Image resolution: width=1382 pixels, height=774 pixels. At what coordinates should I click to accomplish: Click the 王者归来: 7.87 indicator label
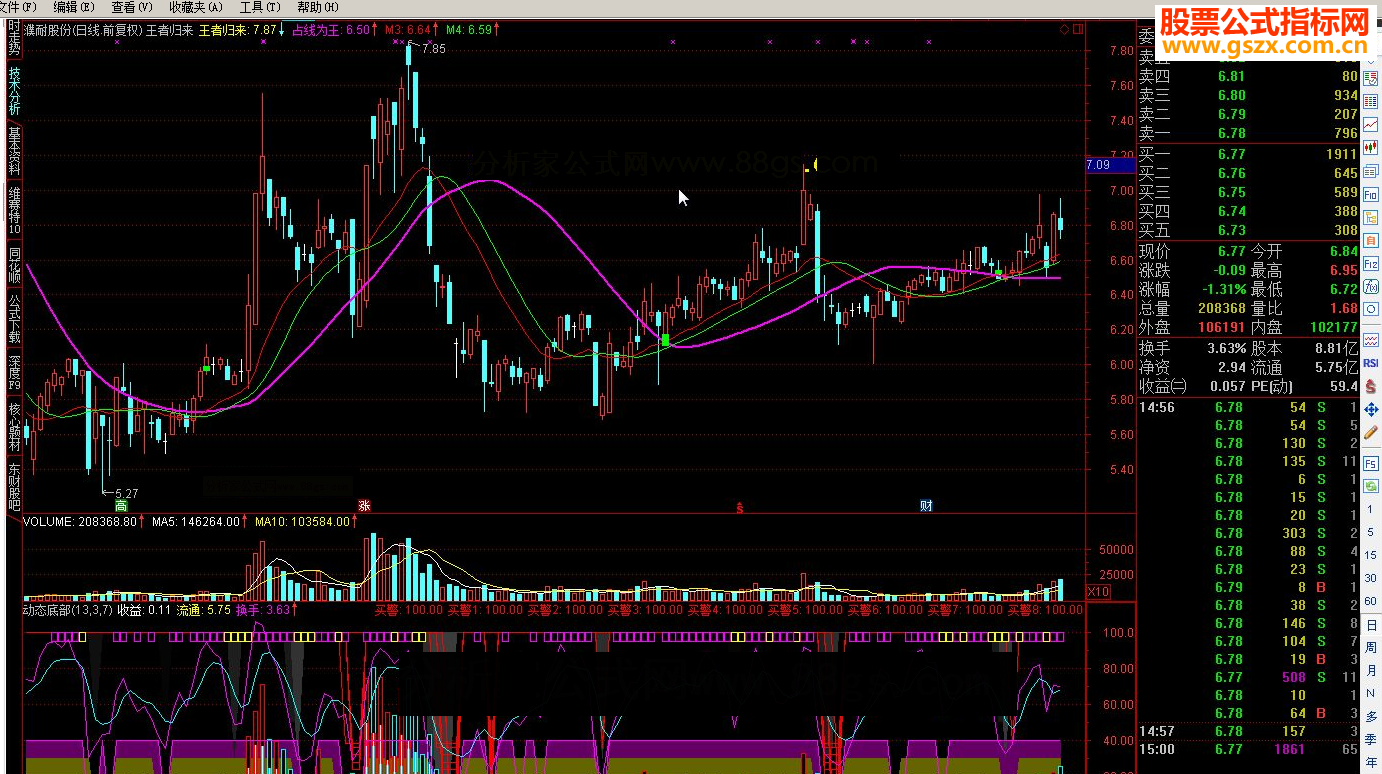tap(236, 30)
